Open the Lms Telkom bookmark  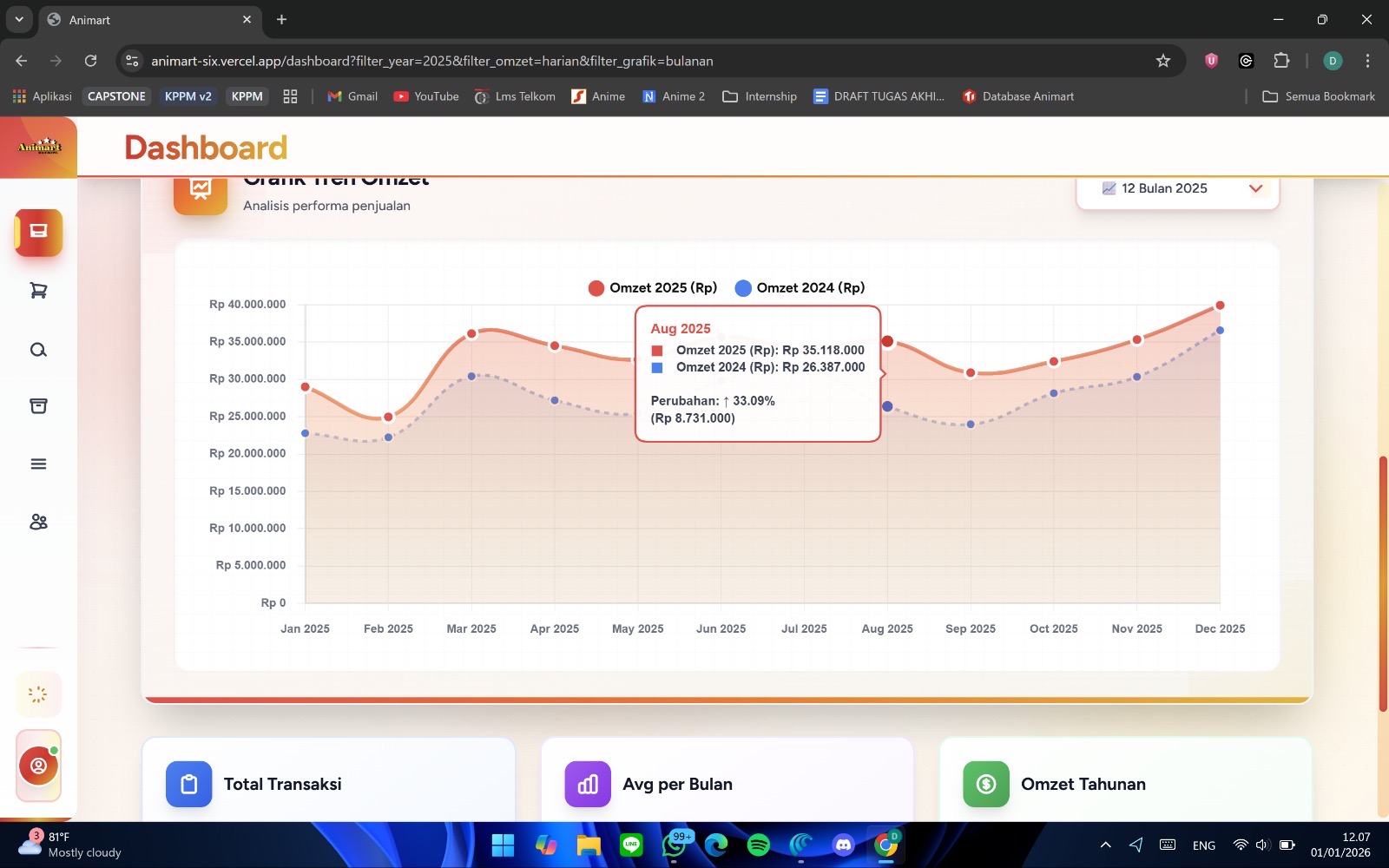515,96
